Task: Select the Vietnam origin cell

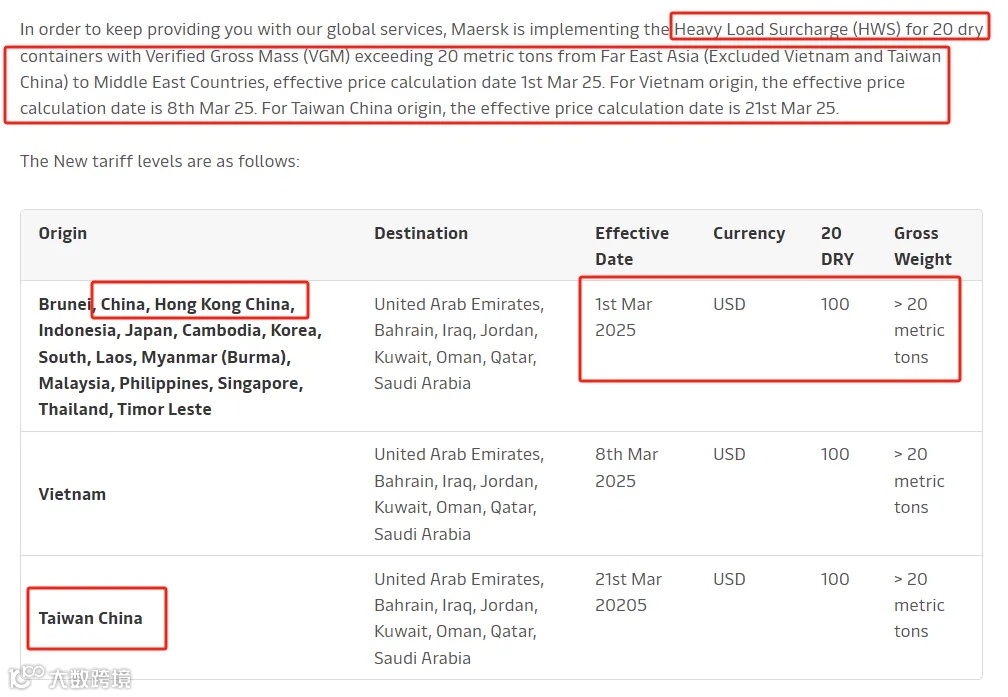Action: [72, 494]
